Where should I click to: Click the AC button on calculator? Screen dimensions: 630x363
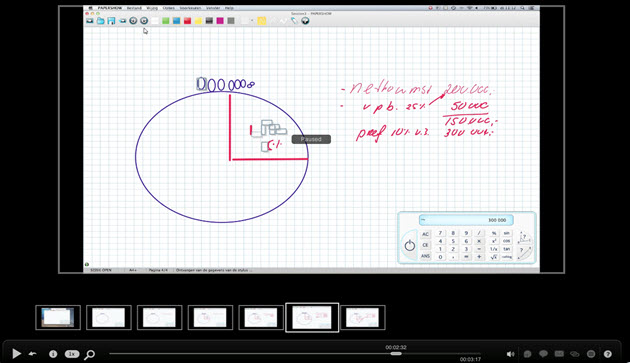pos(425,234)
